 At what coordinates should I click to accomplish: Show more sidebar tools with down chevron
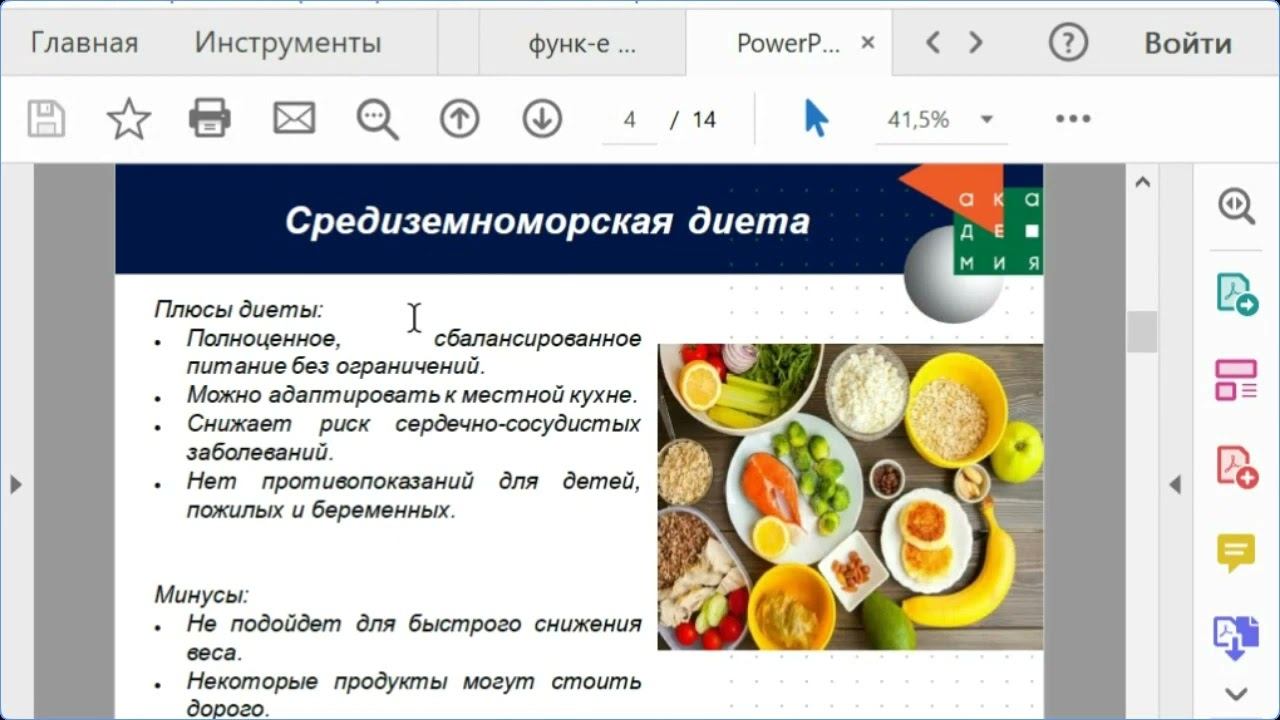tap(1237, 694)
